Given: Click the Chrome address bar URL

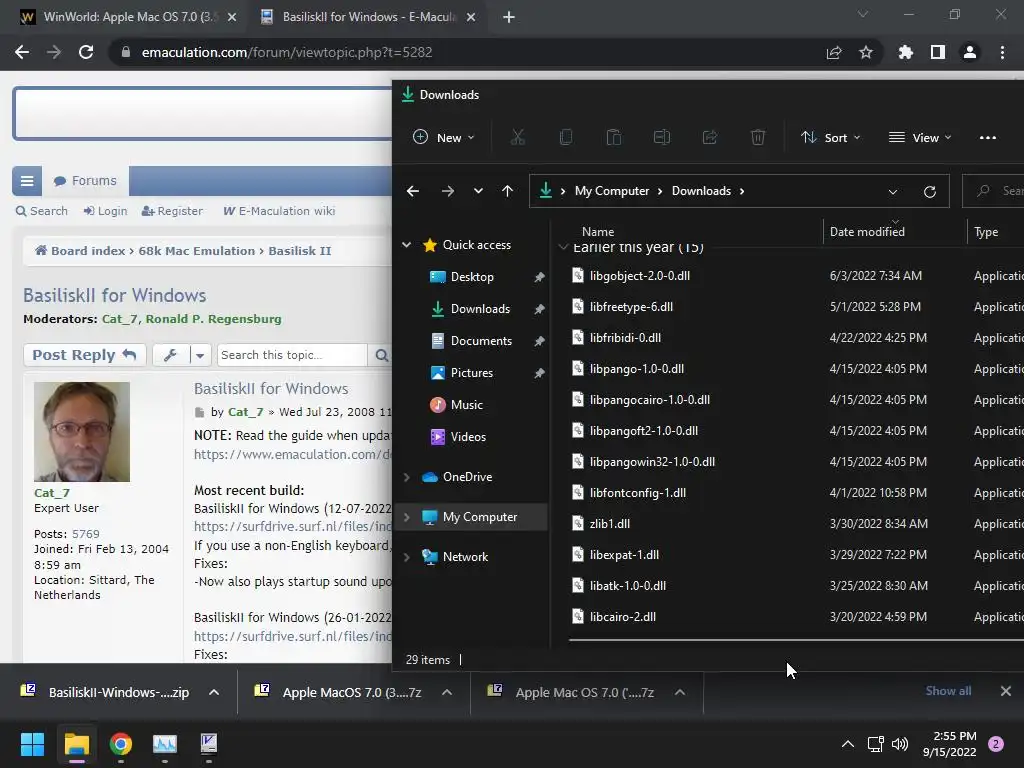Looking at the screenshot, I should (x=287, y=52).
